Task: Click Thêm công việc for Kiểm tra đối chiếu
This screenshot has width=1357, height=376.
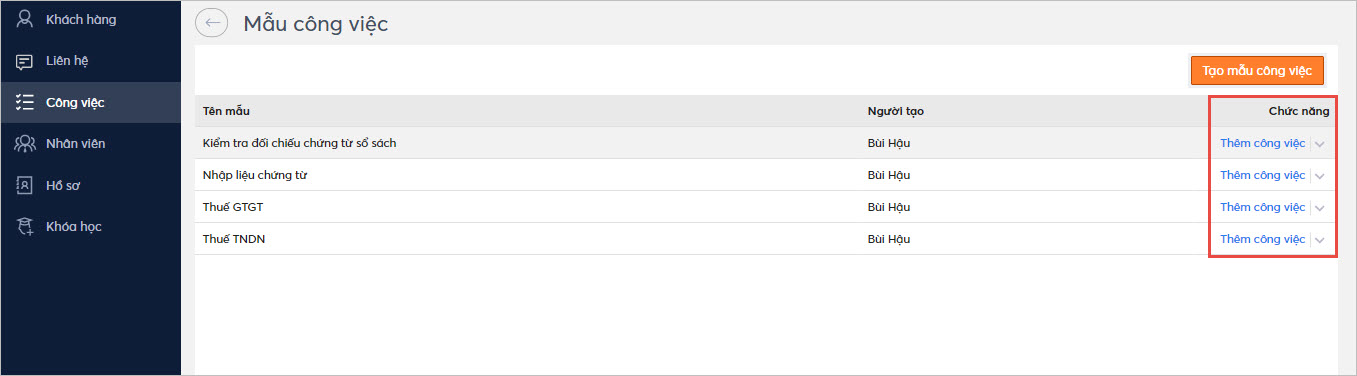Action: tap(1262, 143)
